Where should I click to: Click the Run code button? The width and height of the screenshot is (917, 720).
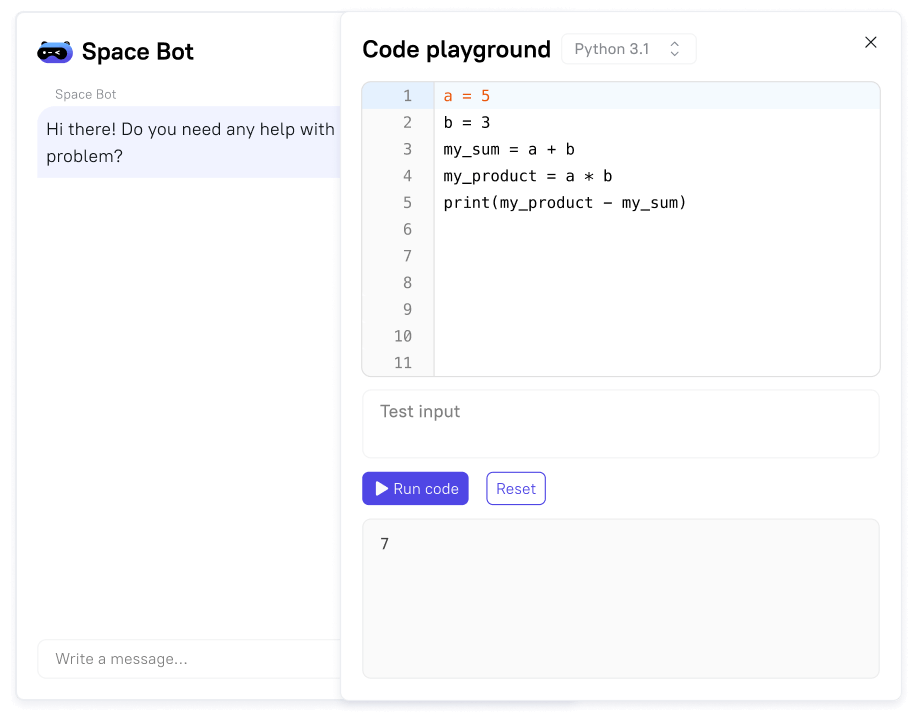(415, 489)
